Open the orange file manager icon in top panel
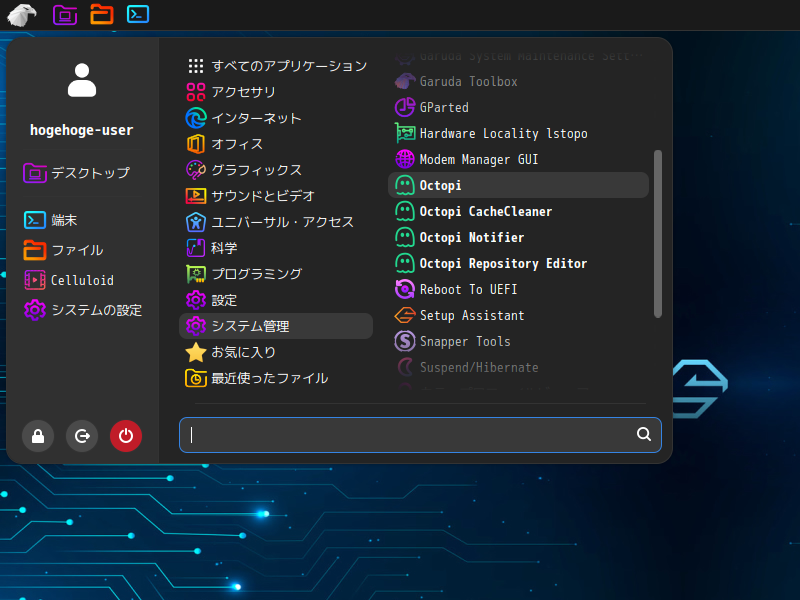Screen dimensions: 800x600 coord(102,14)
